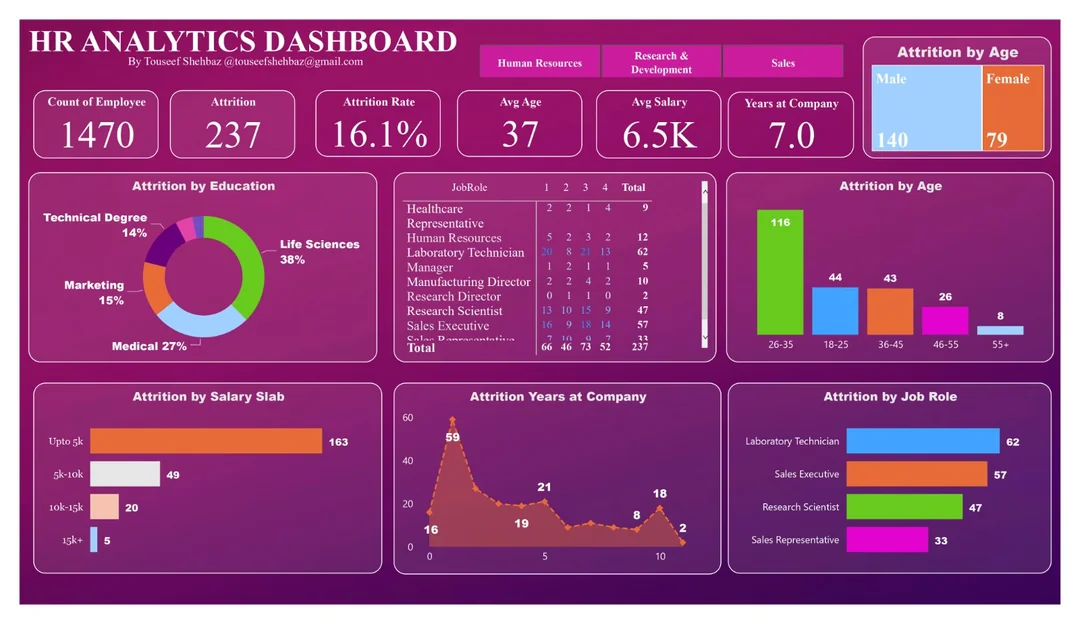Click the Total column header in table
Viewport: 1080px width, 624px height.
tap(633, 187)
